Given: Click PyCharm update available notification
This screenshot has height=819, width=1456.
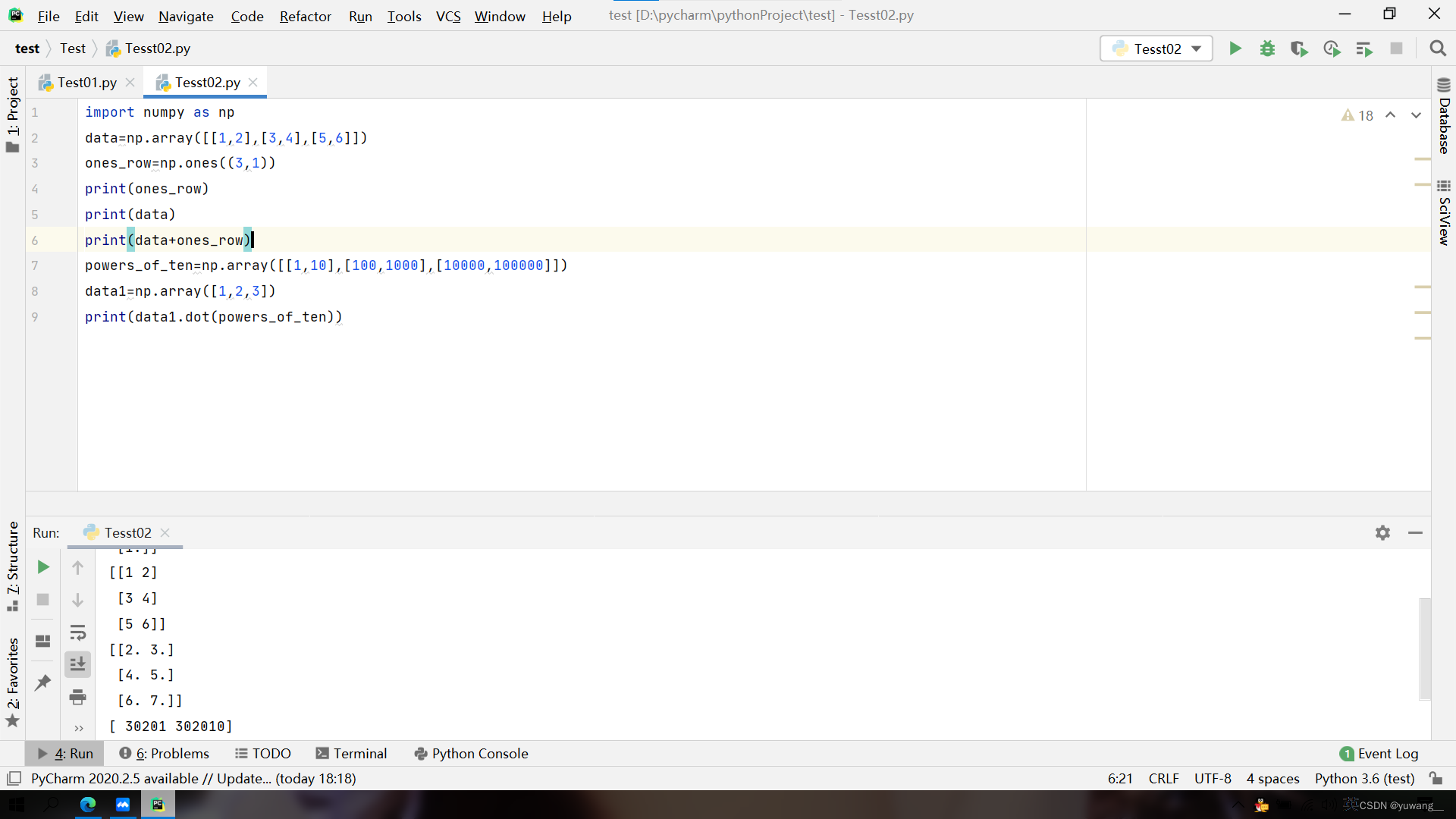Looking at the screenshot, I should (193, 778).
